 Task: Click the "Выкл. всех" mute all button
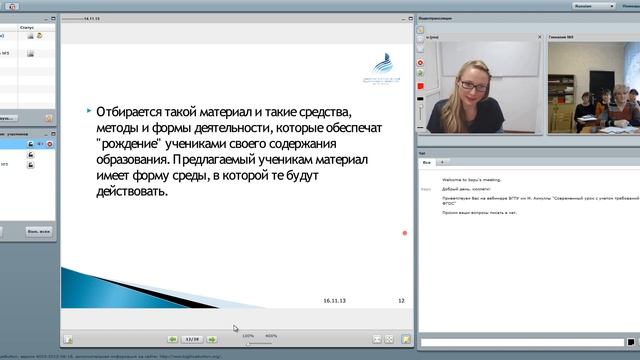[x=39, y=231]
